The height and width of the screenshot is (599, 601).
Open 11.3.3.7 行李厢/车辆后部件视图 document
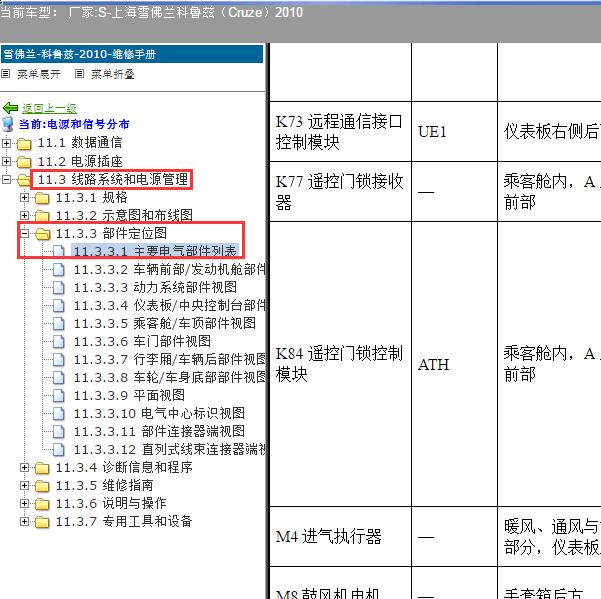pos(169,359)
